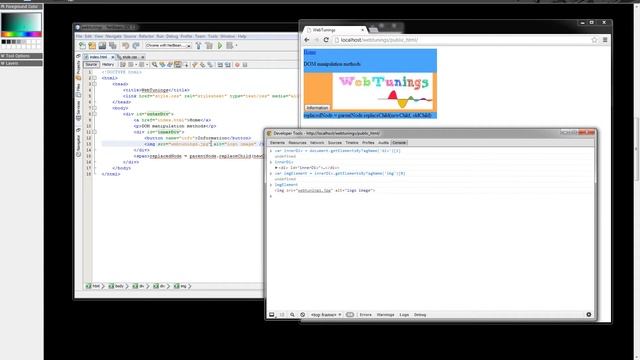
Task: Select the Source view button in editor
Action: pyautogui.click(x=91, y=64)
